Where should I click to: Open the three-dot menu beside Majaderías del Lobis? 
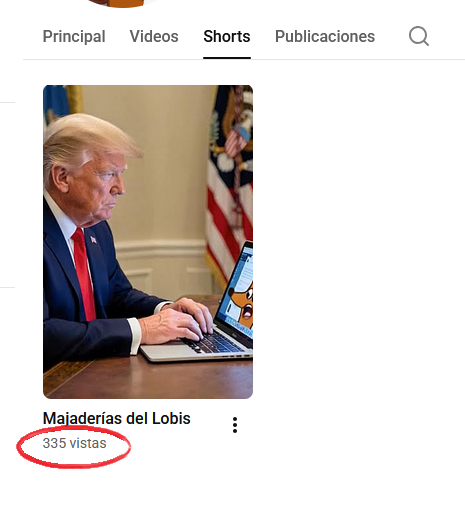click(x=235, y=425)
